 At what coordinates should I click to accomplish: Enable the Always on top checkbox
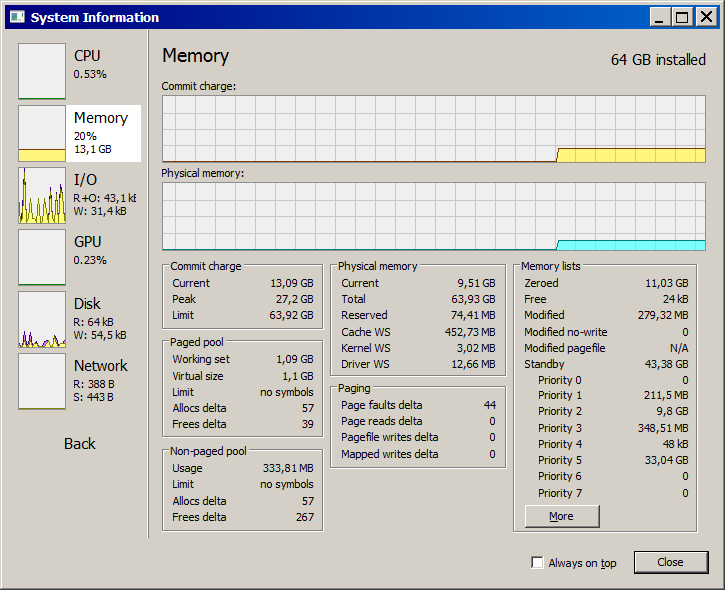coord(538,563)
